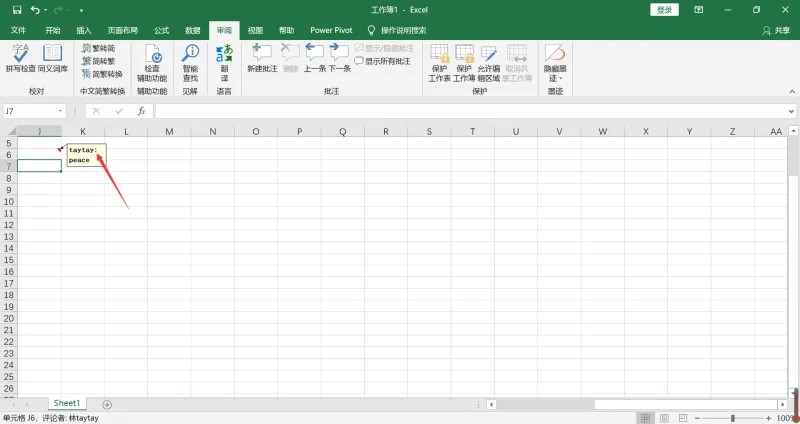Image resolution: width=800 pixels, height=424 pixels.
Task: Run 拼写检查 spelling check
Action: click(21, 59)
